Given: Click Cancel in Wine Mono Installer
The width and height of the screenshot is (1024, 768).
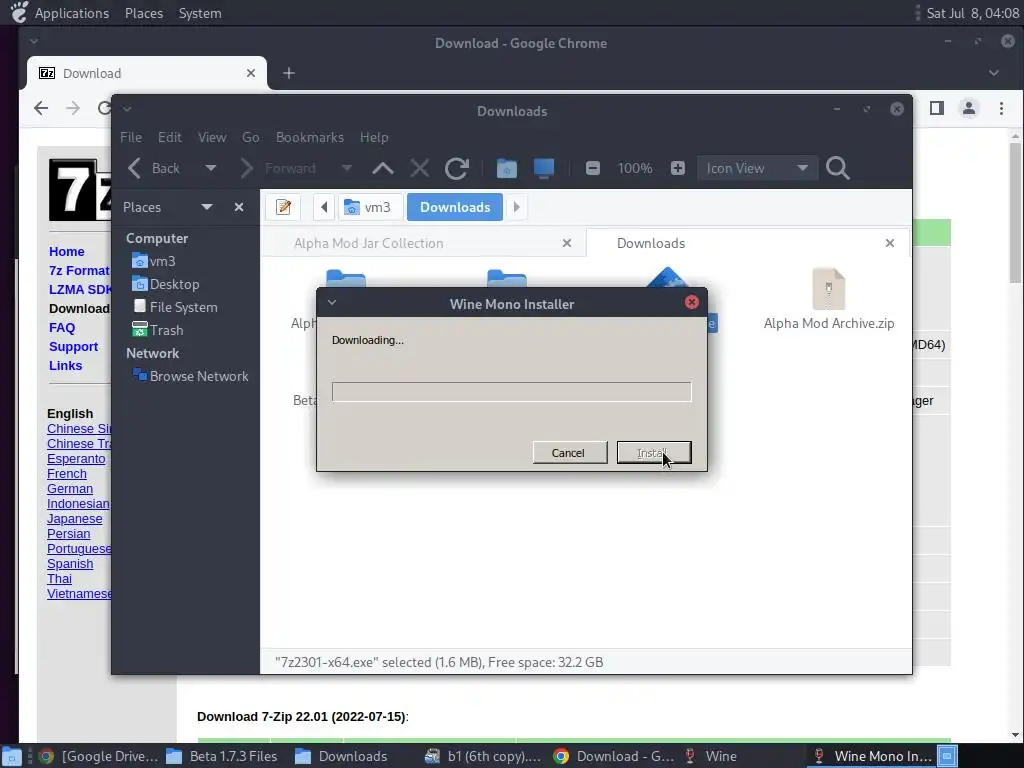Looking at the screenshot, I should tap(569, 453).
